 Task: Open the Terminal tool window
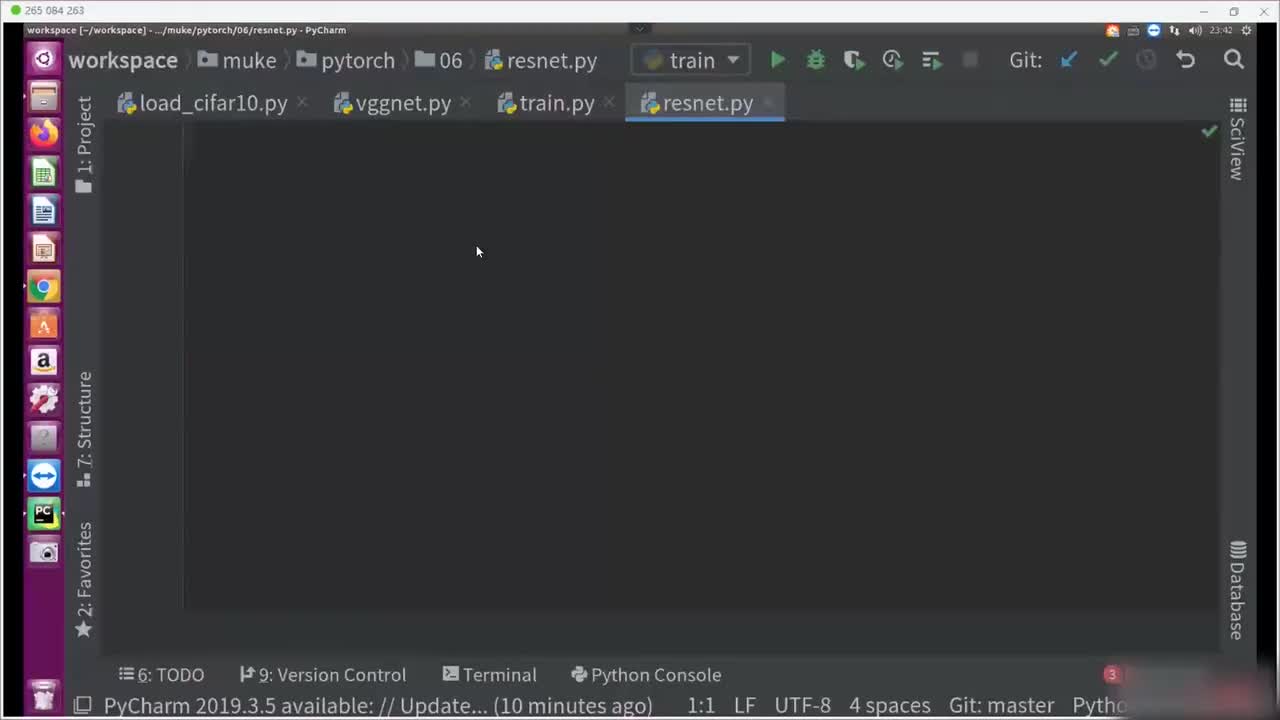point(490,675)
